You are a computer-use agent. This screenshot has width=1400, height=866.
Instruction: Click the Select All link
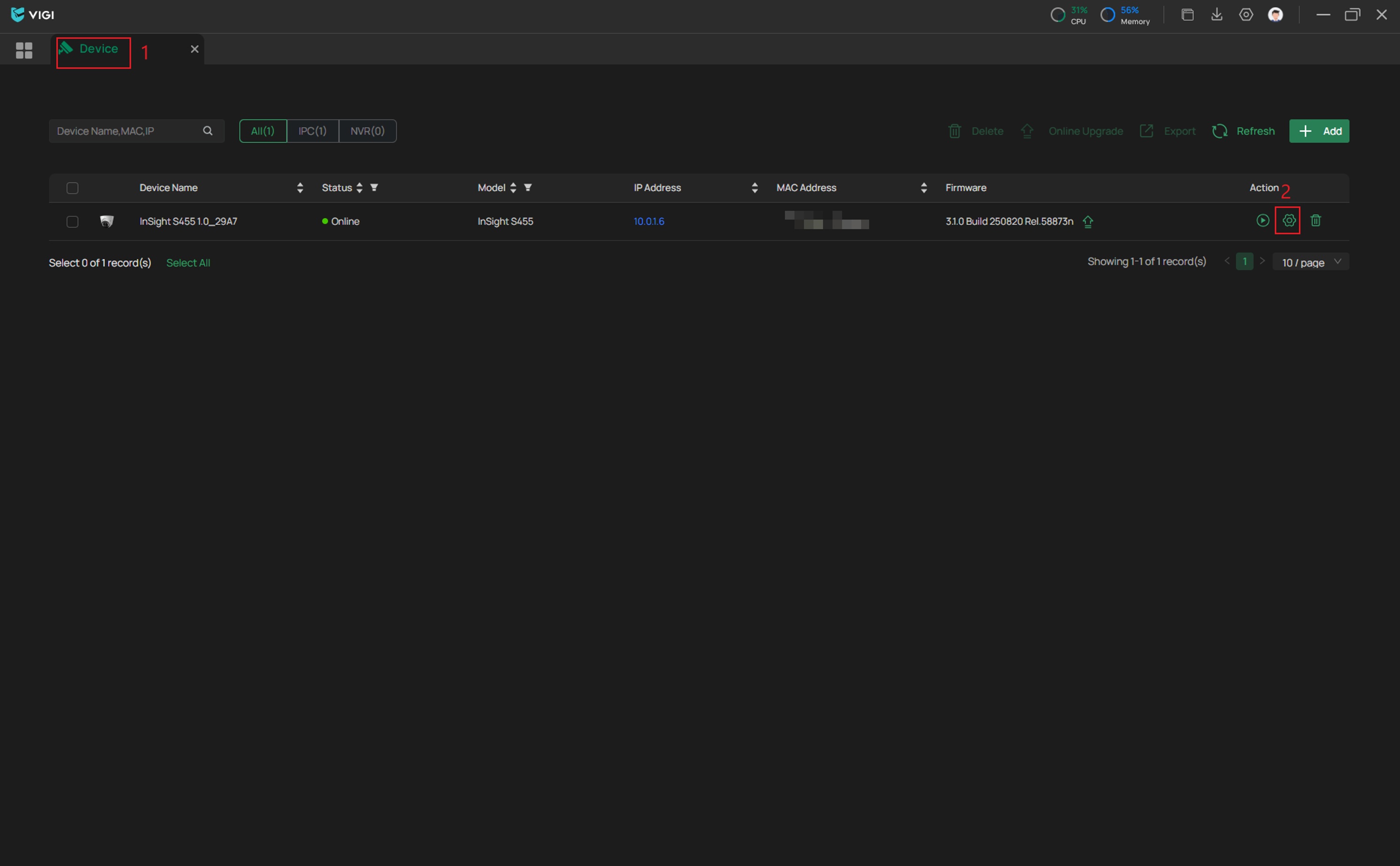click(188, 263)
